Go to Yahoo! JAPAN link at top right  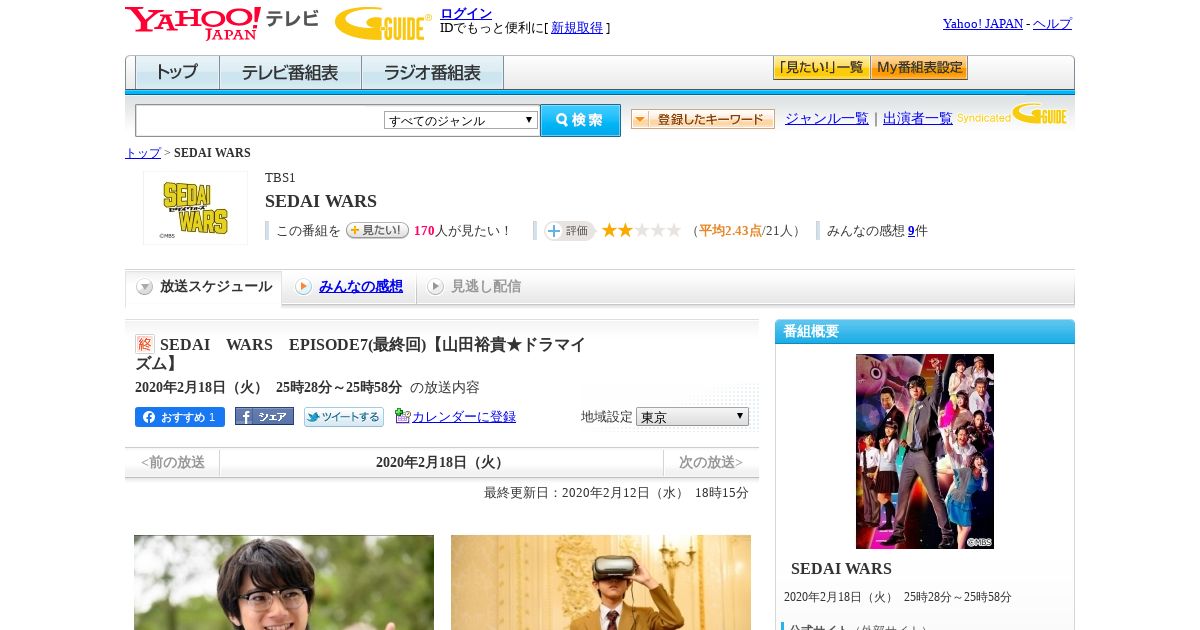[x=983, y=24]
